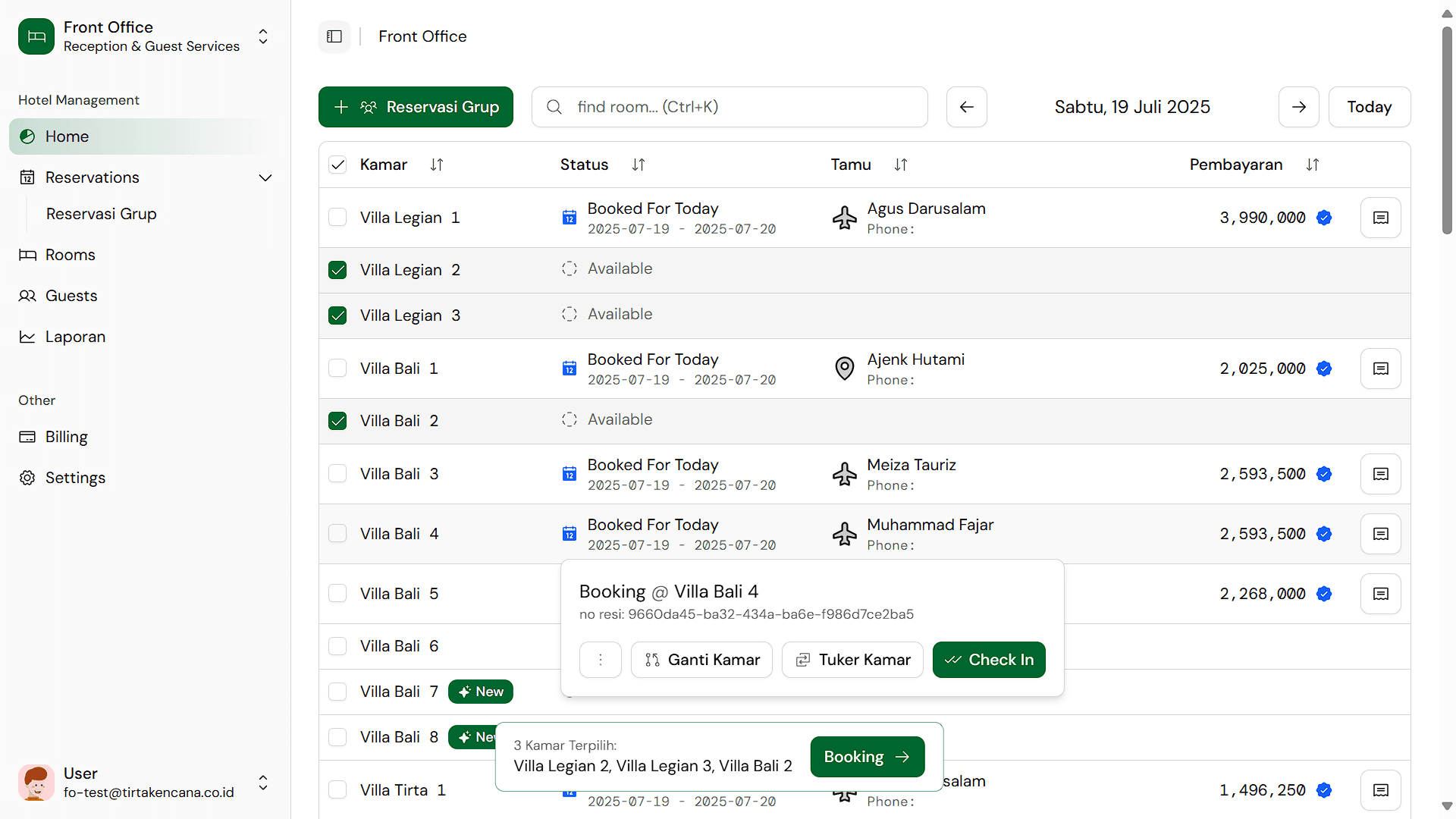Click verified payment badge for Villa Bali 1
This screenshot has width=1456, height=819.
coord(1324,369)
